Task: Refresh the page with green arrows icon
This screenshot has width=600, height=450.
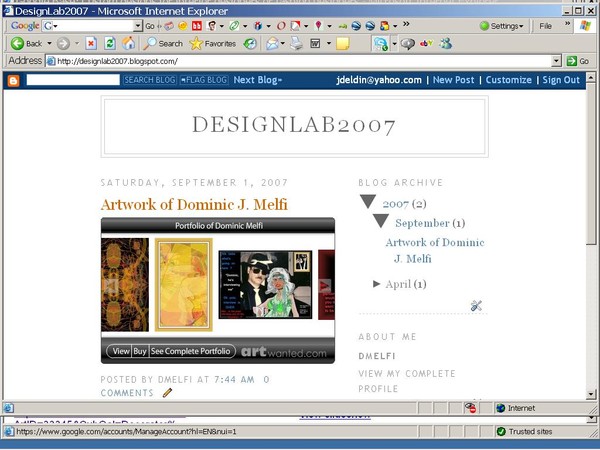Action: pyautogui.click(x=110, y=44)
